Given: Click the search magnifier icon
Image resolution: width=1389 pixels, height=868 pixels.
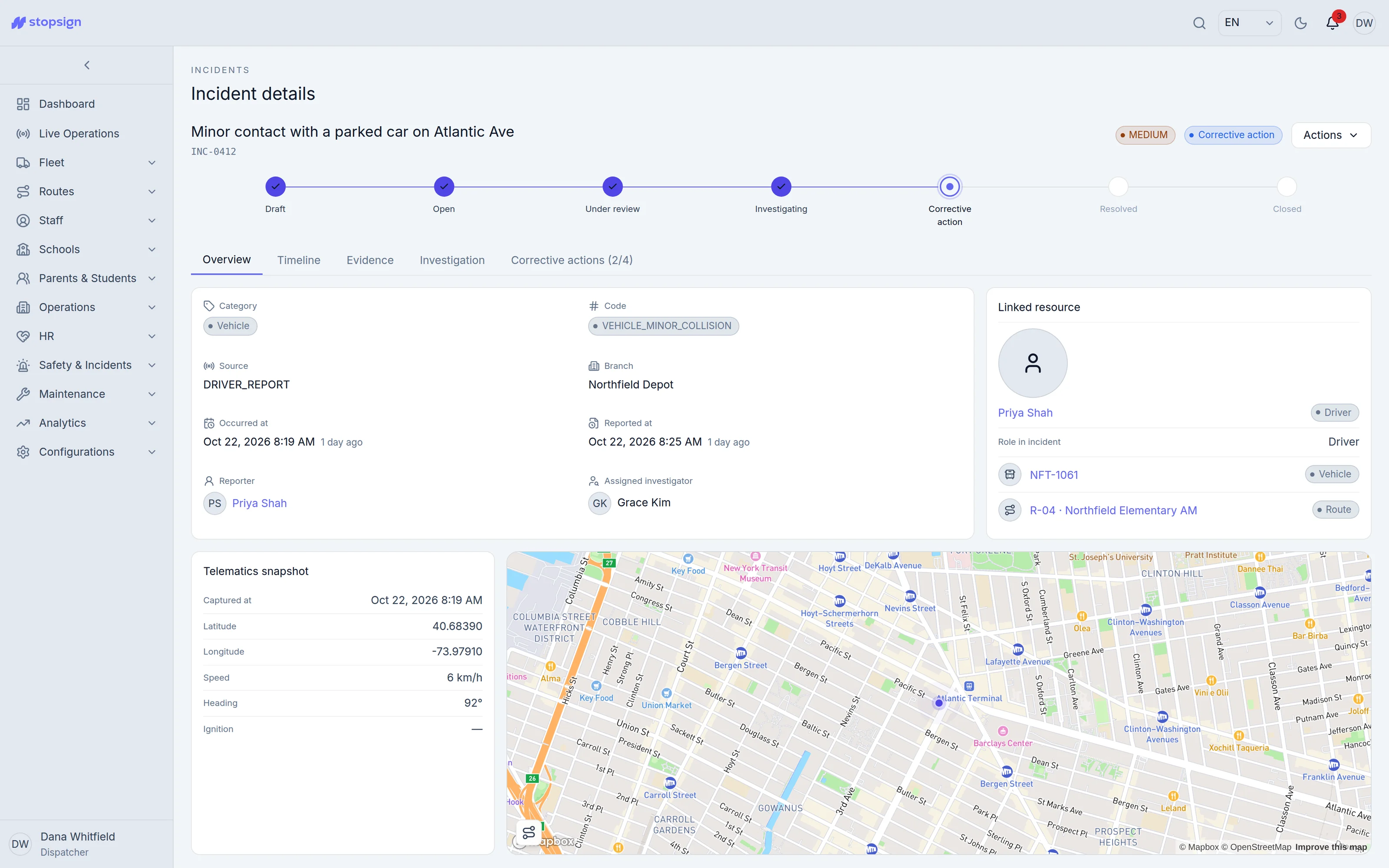Looking at the screenshot, I should point(1199,23).
